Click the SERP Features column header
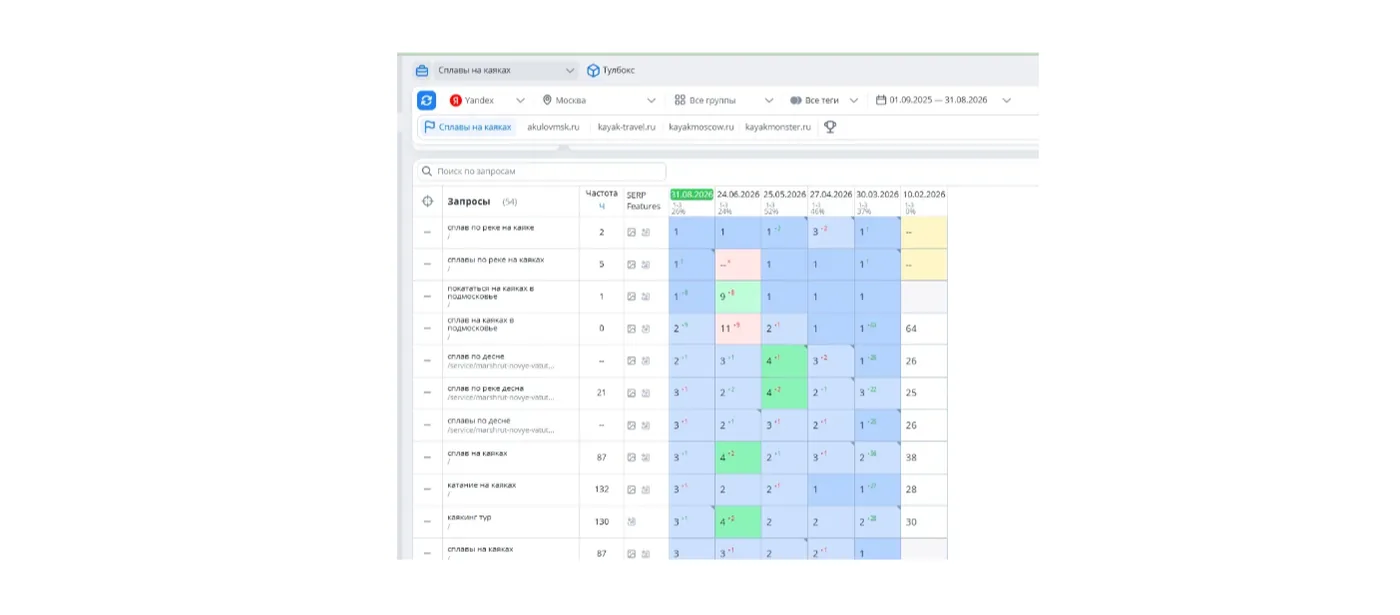This screenshot has width=1400, height=615. (x=643, y=200)
